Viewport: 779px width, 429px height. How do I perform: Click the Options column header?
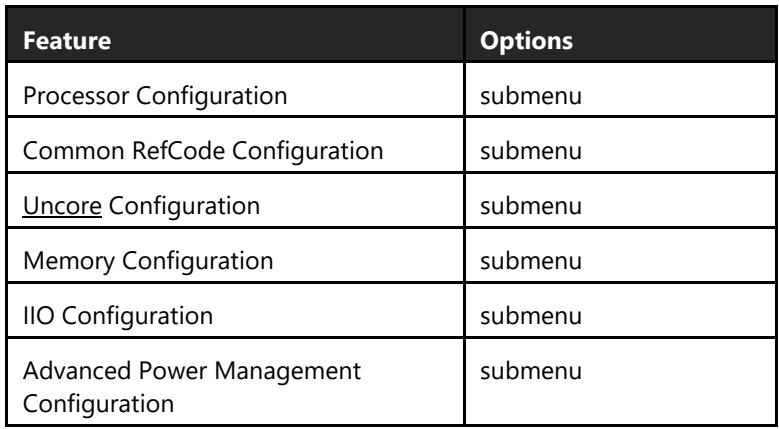[x=526, y=41]
